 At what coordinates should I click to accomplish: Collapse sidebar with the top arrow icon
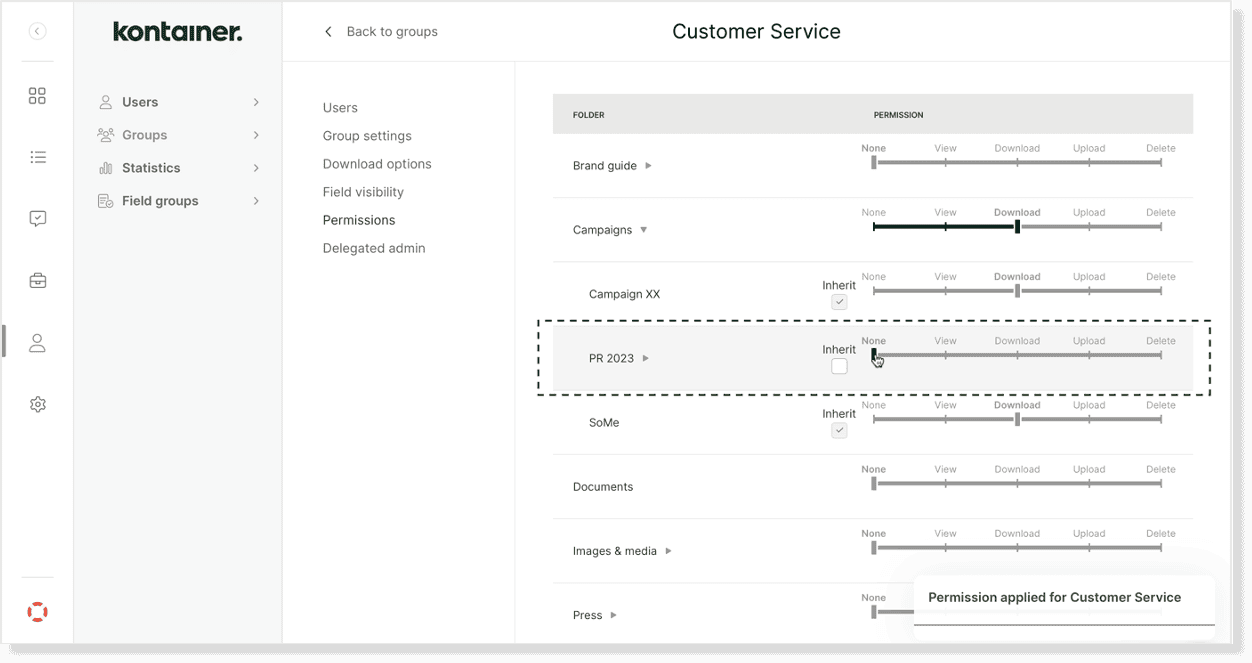pyautogui.click(x=37, y=32)
